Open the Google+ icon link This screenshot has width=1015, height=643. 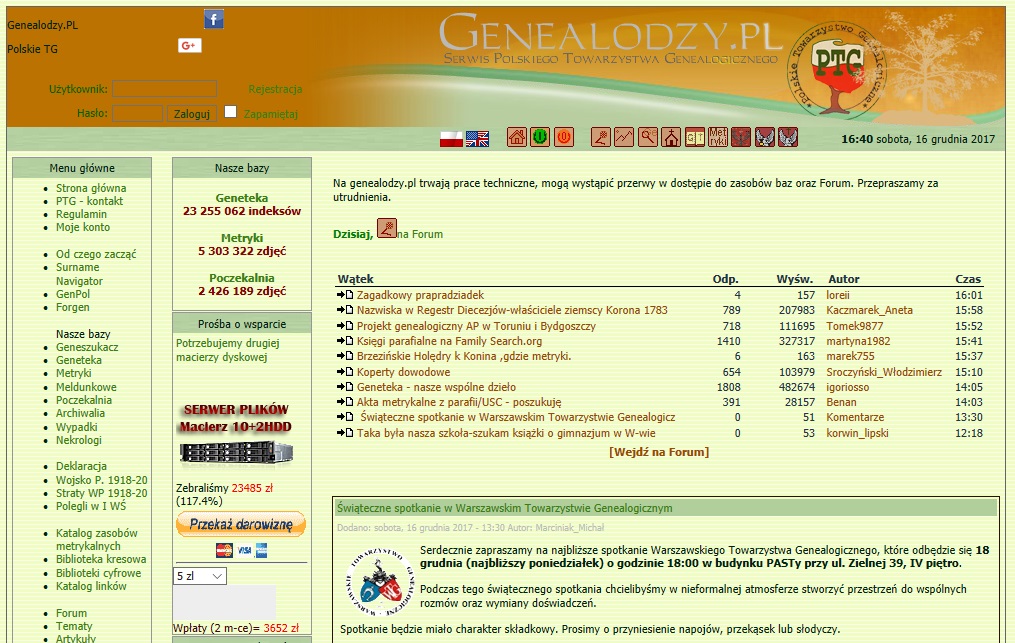[189, 45]
